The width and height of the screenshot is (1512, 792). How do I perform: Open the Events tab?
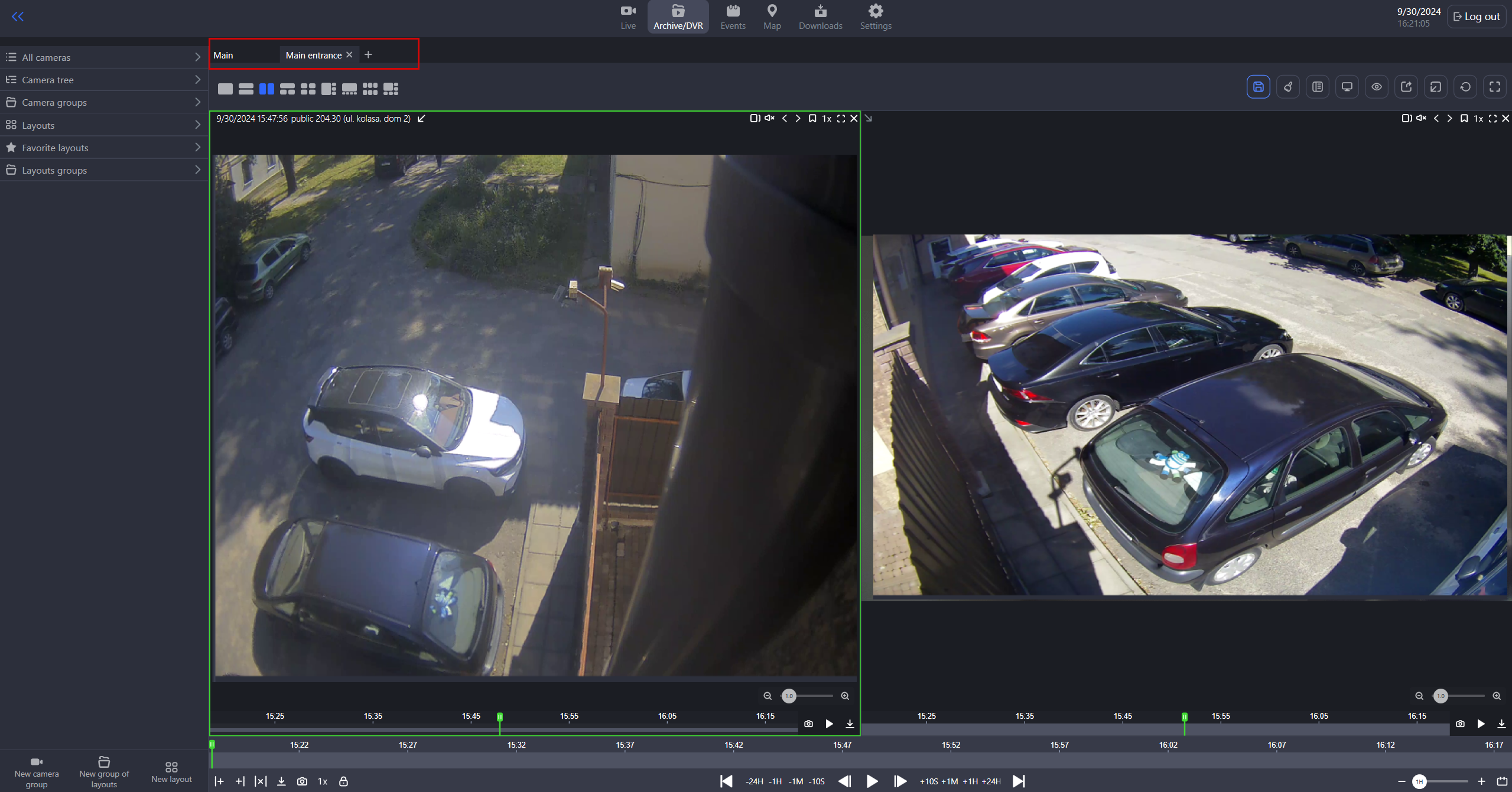pyautogui.click(x=733, y=17)
